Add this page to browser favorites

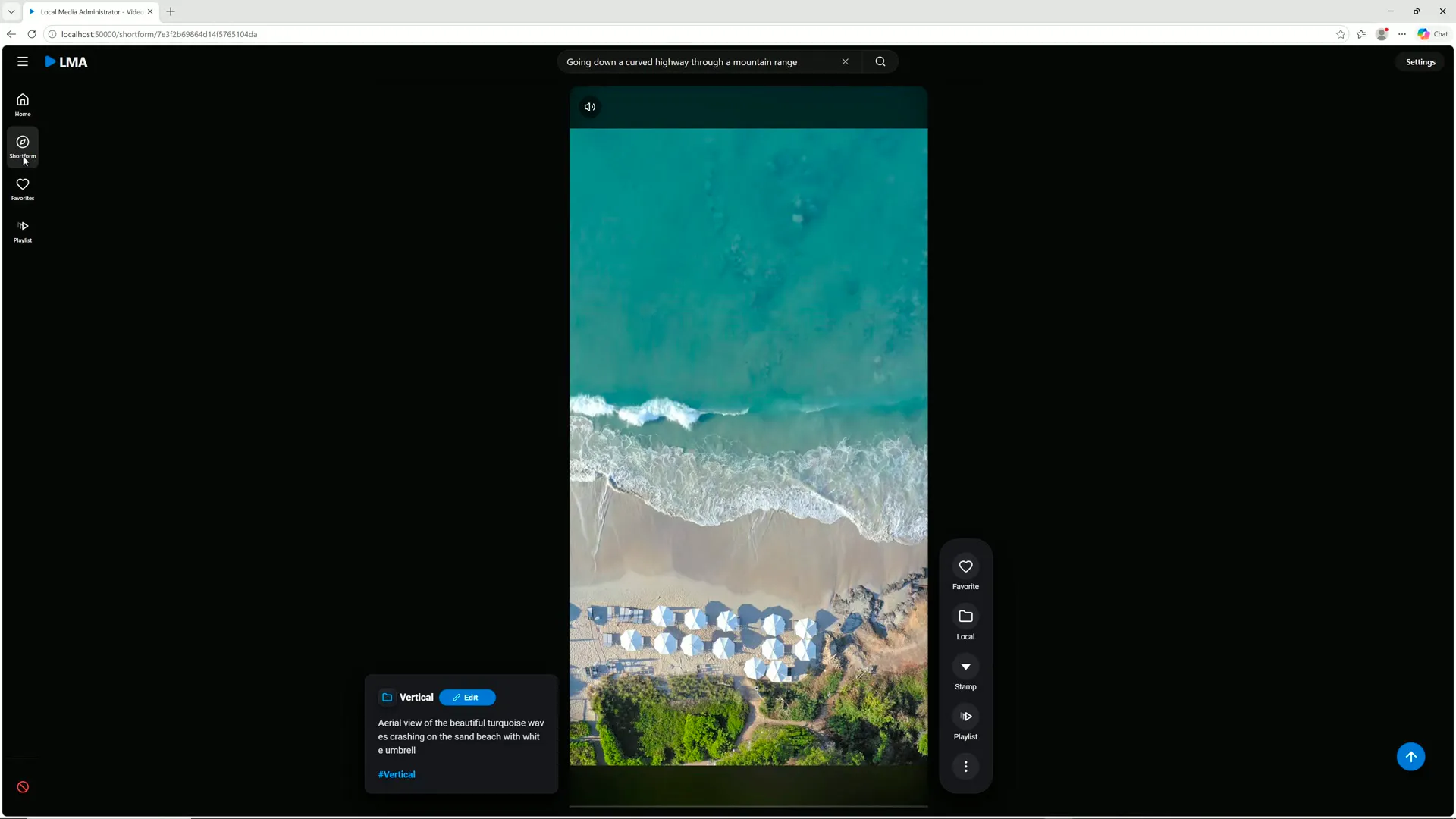point(1341,34)
